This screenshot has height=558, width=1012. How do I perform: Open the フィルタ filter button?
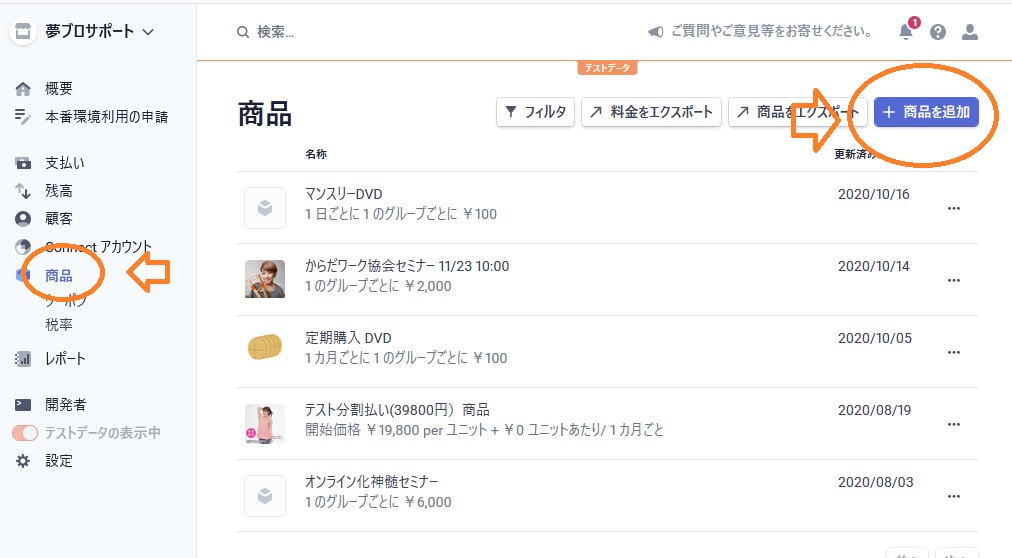tap(536, 112)
